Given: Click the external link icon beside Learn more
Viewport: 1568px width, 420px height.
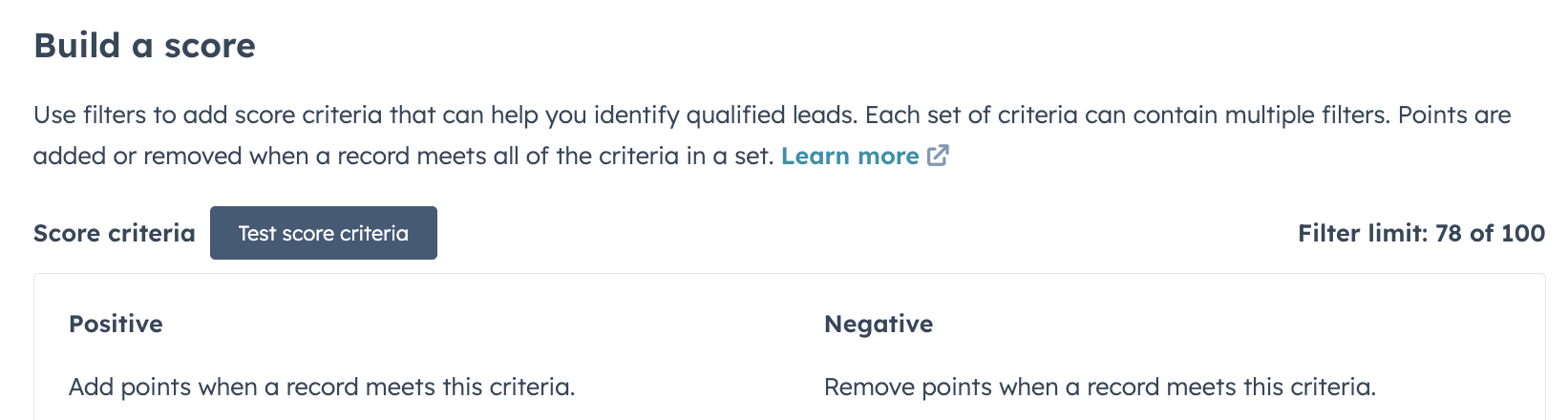Looking at the screenshot, I should click(939, 156).
